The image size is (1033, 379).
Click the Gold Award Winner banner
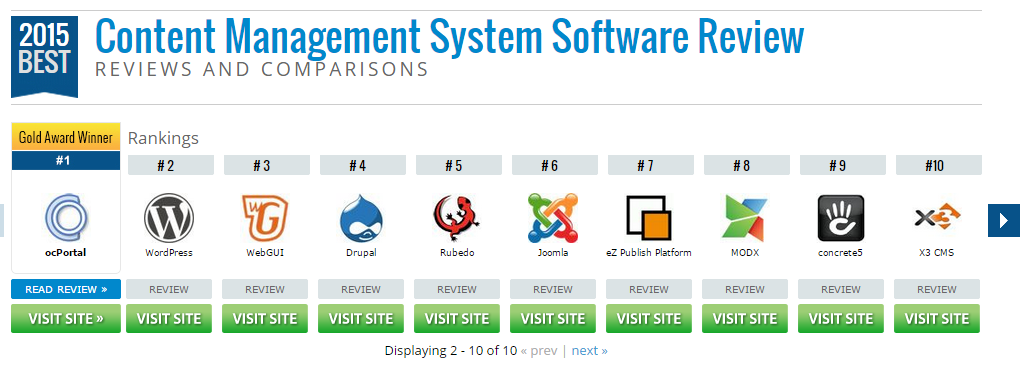(x=66, y=137)
